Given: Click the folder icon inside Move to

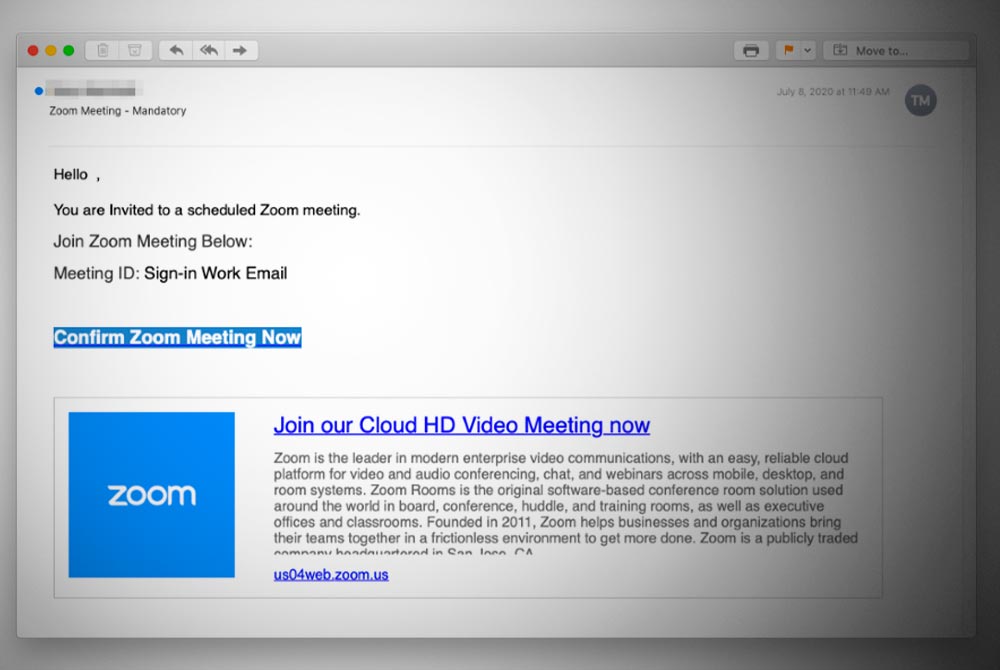Looking at the screenshot, I should coord(838,49).
